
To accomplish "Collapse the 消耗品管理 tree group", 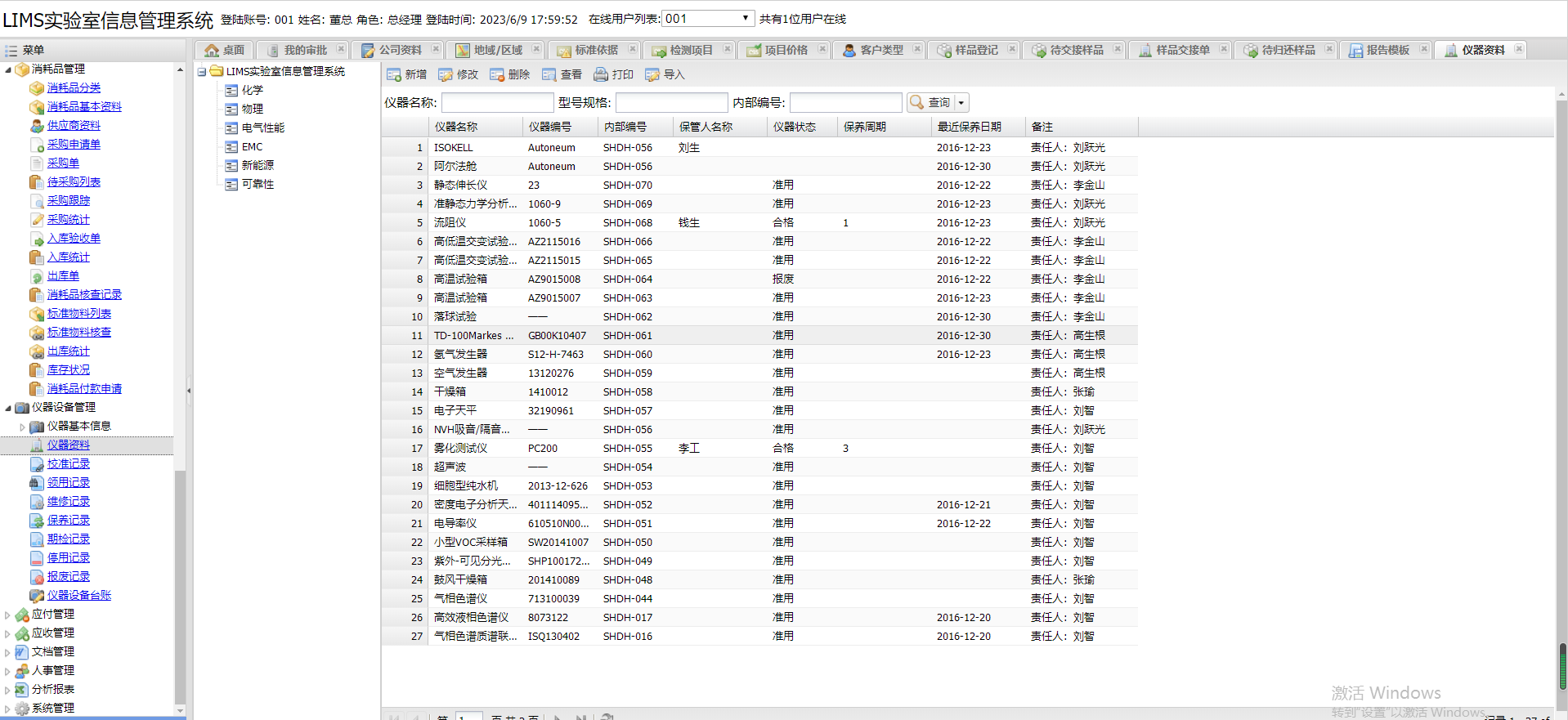I will [x=8, y=69].
